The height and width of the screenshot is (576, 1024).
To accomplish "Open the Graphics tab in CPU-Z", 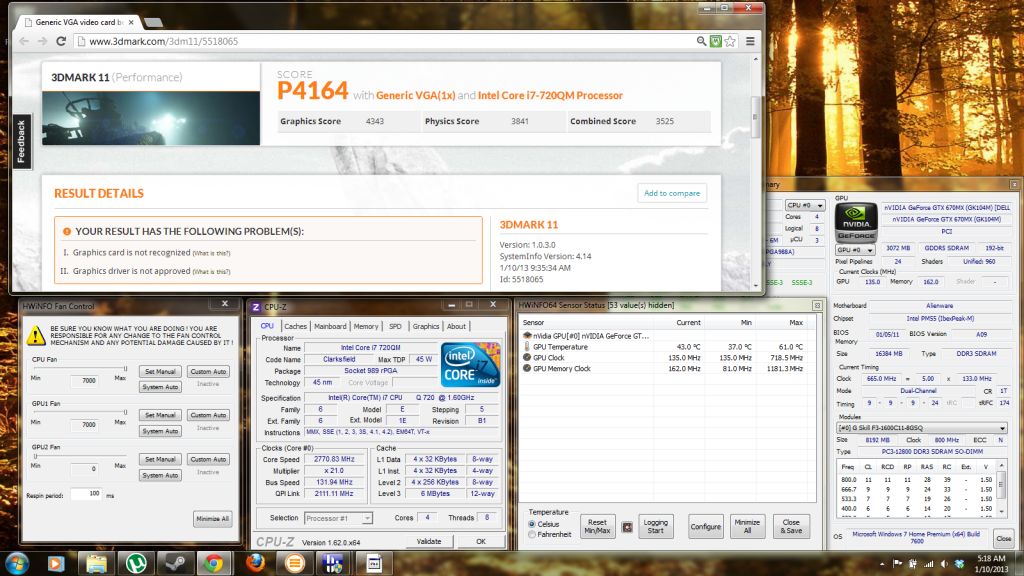I will click(x=426, y=327).
